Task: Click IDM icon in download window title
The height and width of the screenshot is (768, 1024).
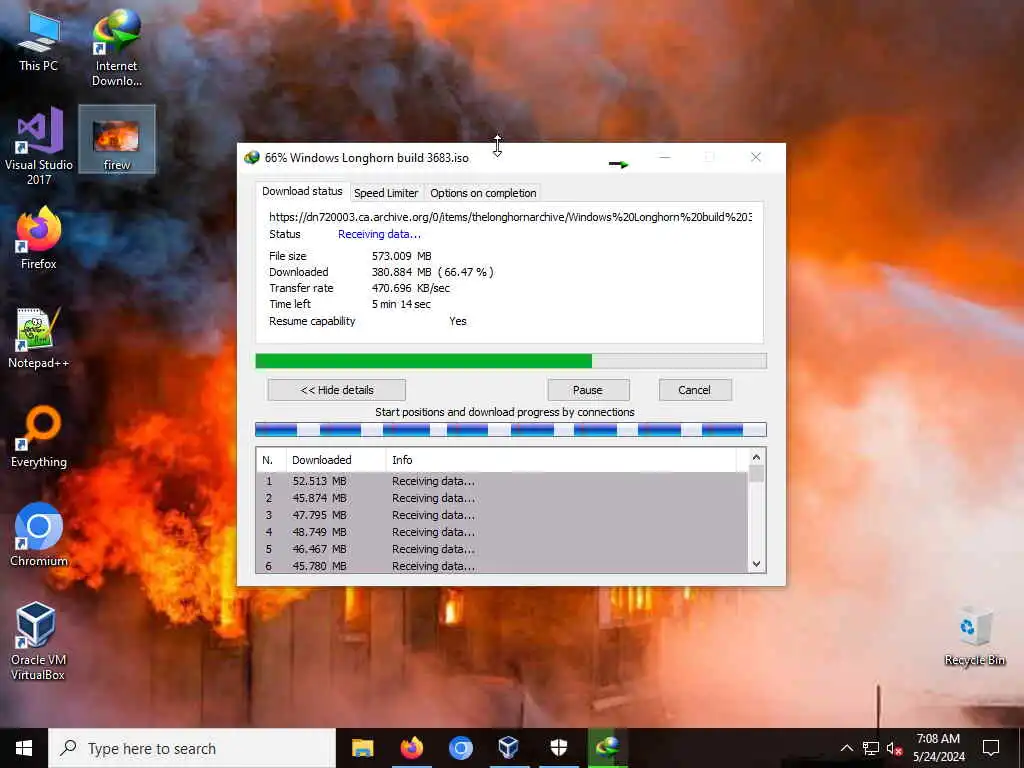Action: 252,157
